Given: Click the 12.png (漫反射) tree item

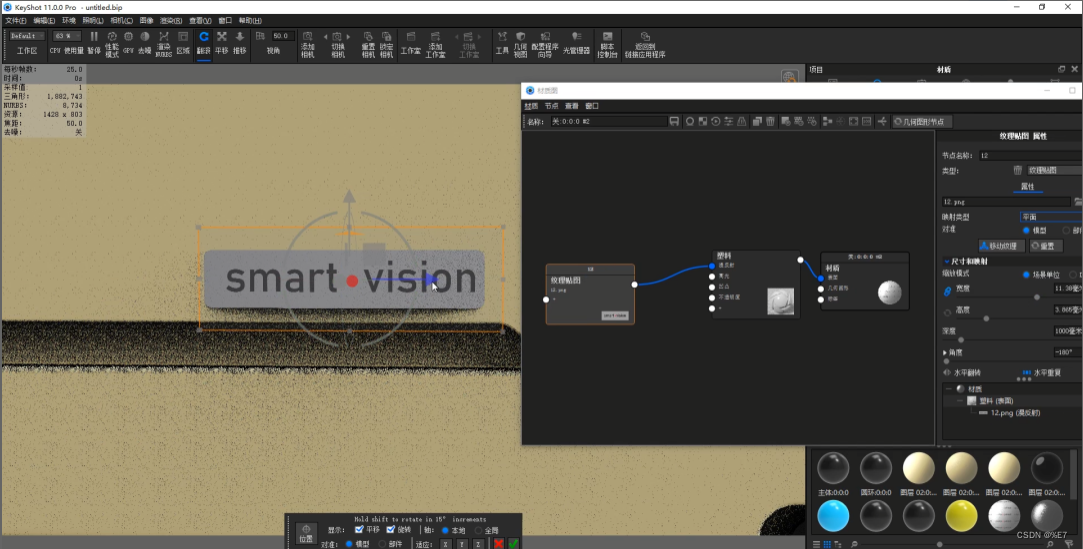Looking at the screenshot, I should click(x=1015, y=413).
